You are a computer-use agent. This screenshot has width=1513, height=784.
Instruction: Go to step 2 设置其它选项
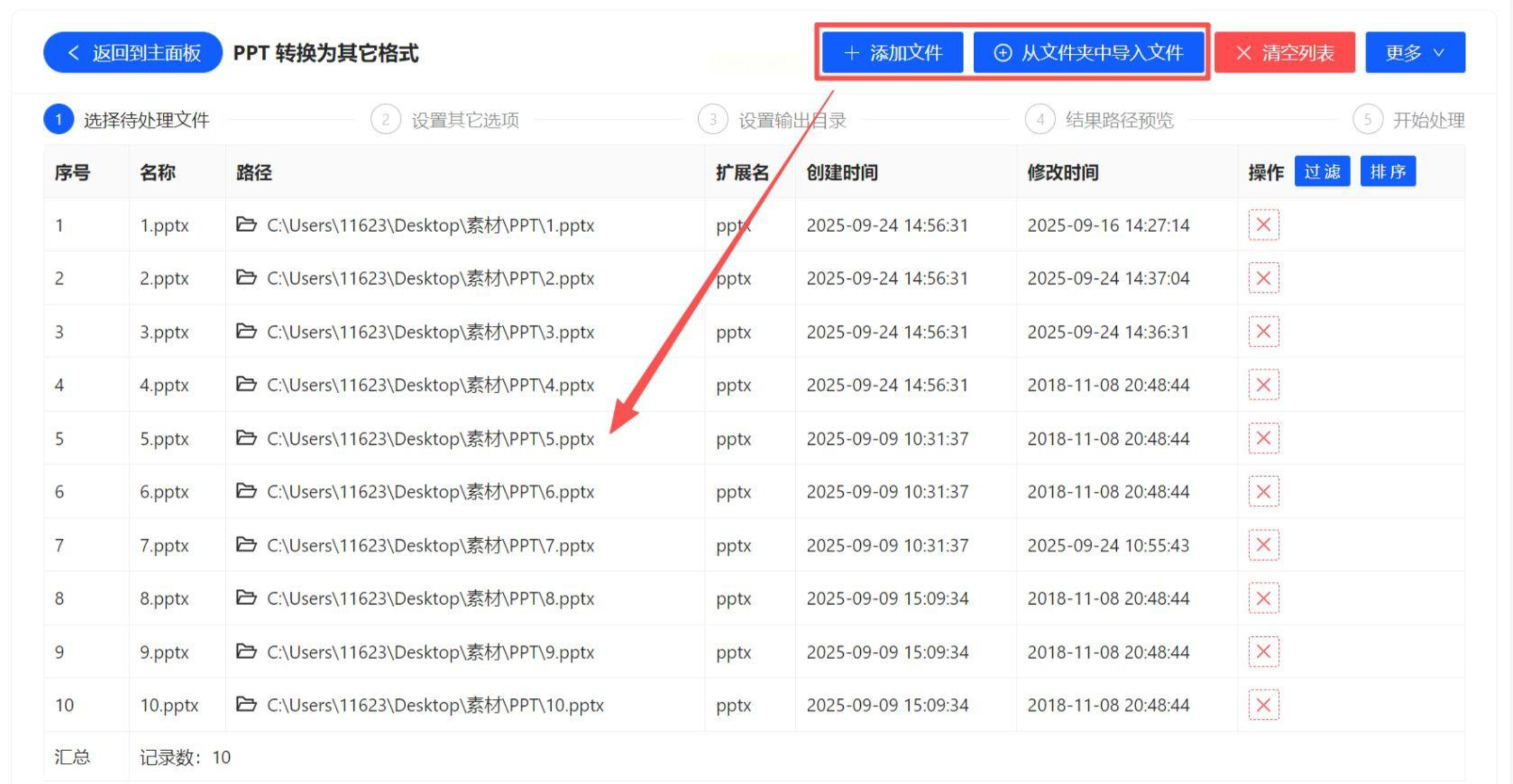tap(465, 120)
